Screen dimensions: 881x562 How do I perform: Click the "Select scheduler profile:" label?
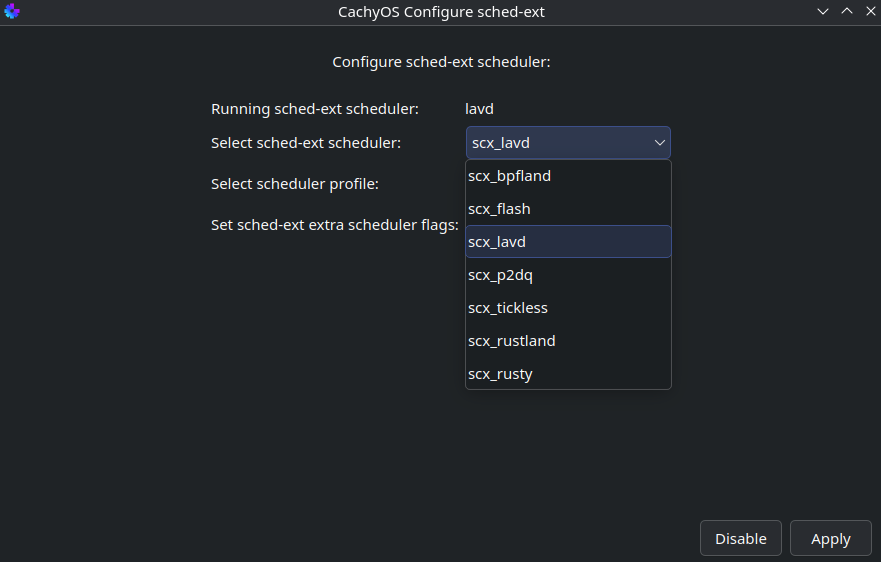tap(295, 184)
